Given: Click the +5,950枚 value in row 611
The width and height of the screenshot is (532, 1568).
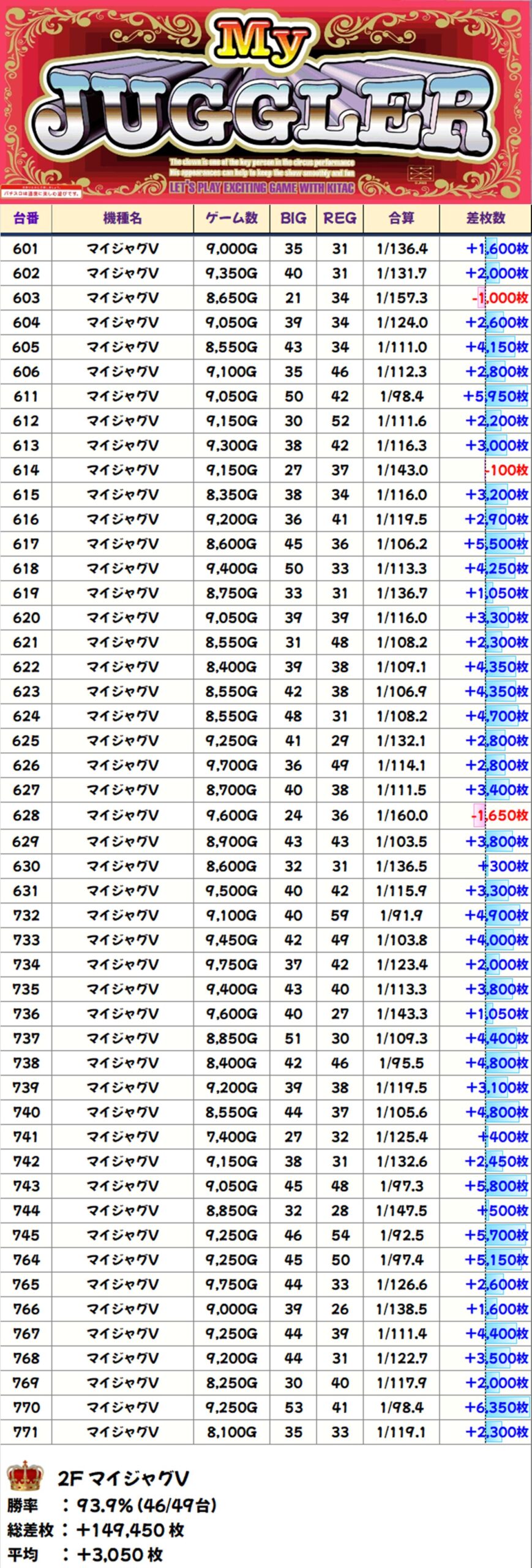Looking at the screenshot, I should tap(496, 397).
